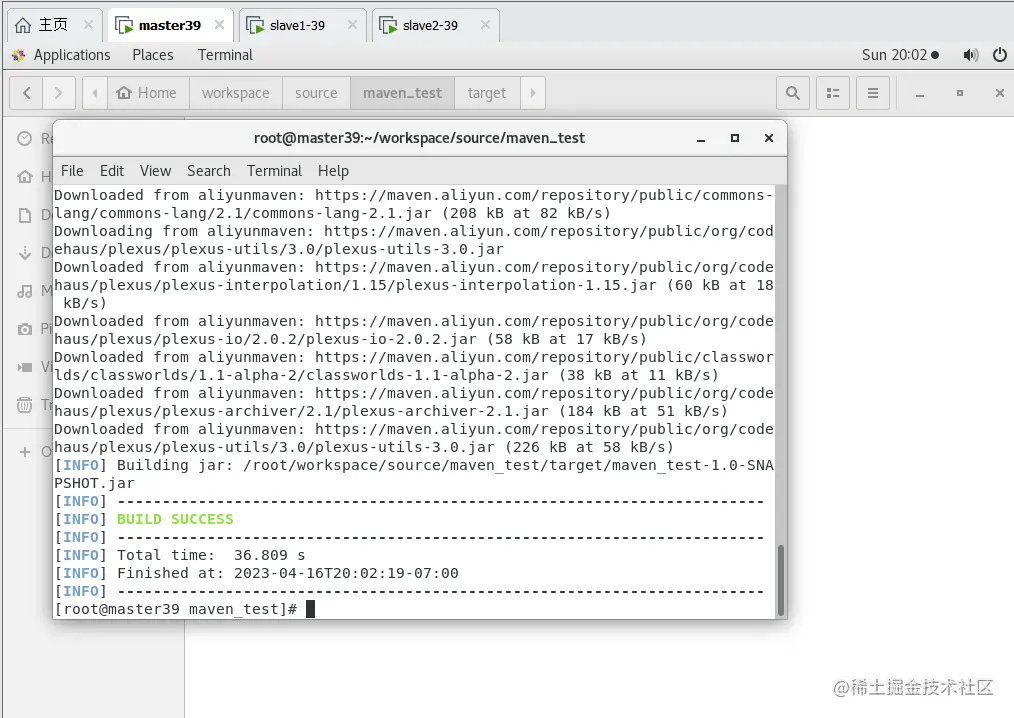Select the maven_test path segment
1014x718 pixels.
[x=402, y=93]
